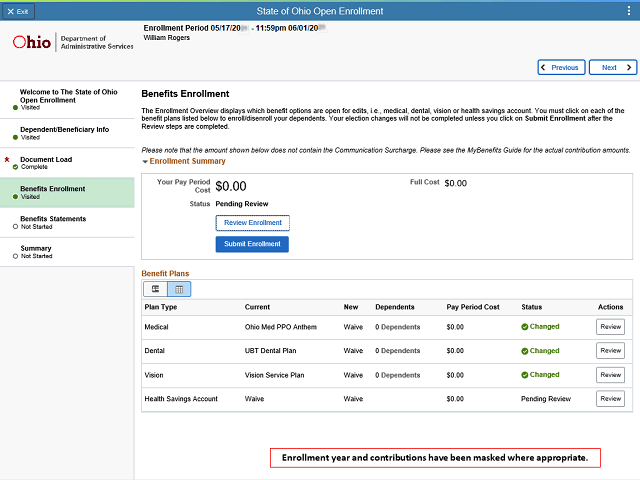640x480 pixels.
Task: Switch Benefit Plans to grid view icon
Action: 179,289
